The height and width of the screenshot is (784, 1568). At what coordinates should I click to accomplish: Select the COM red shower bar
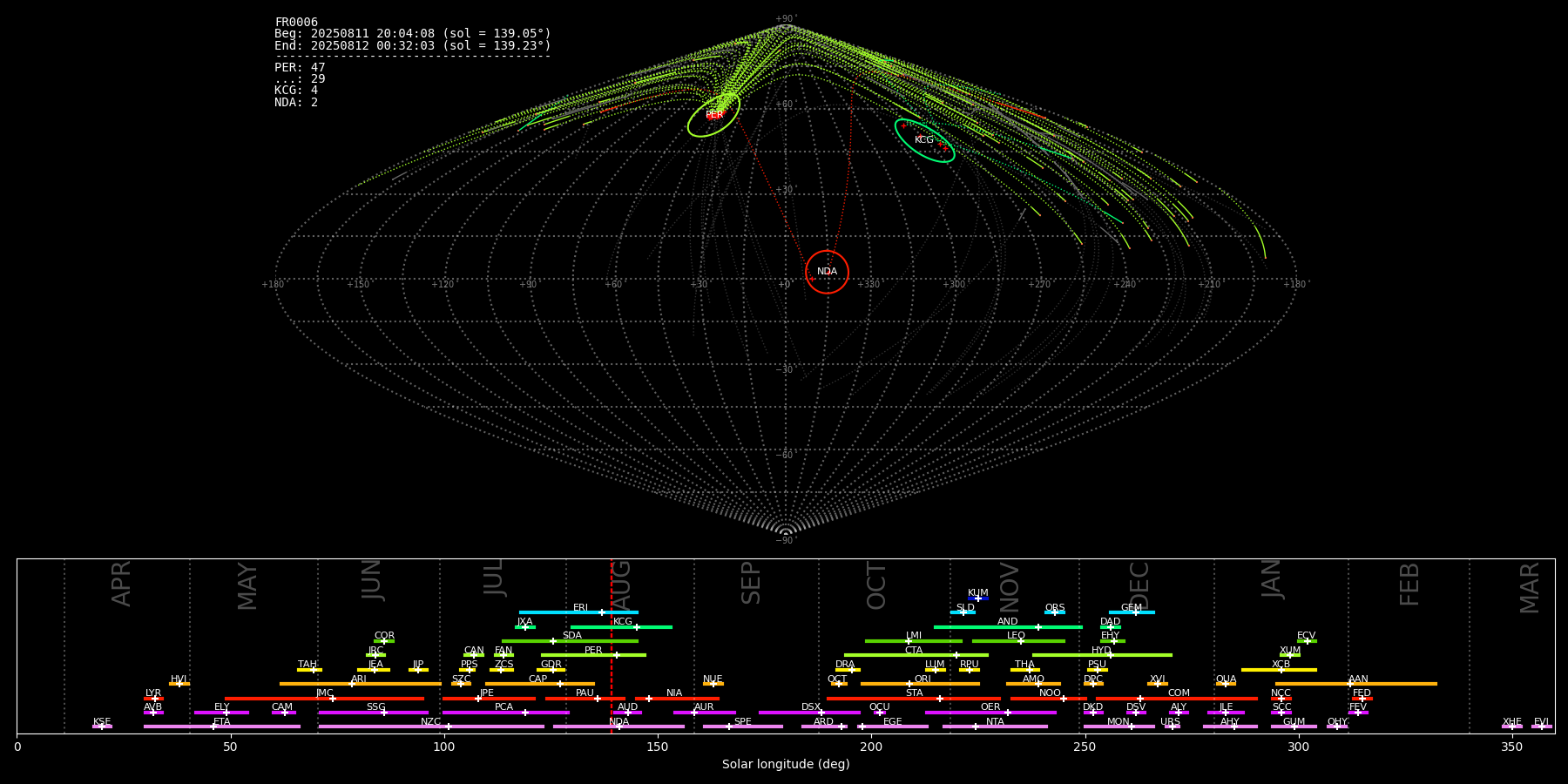[1177, 699]
